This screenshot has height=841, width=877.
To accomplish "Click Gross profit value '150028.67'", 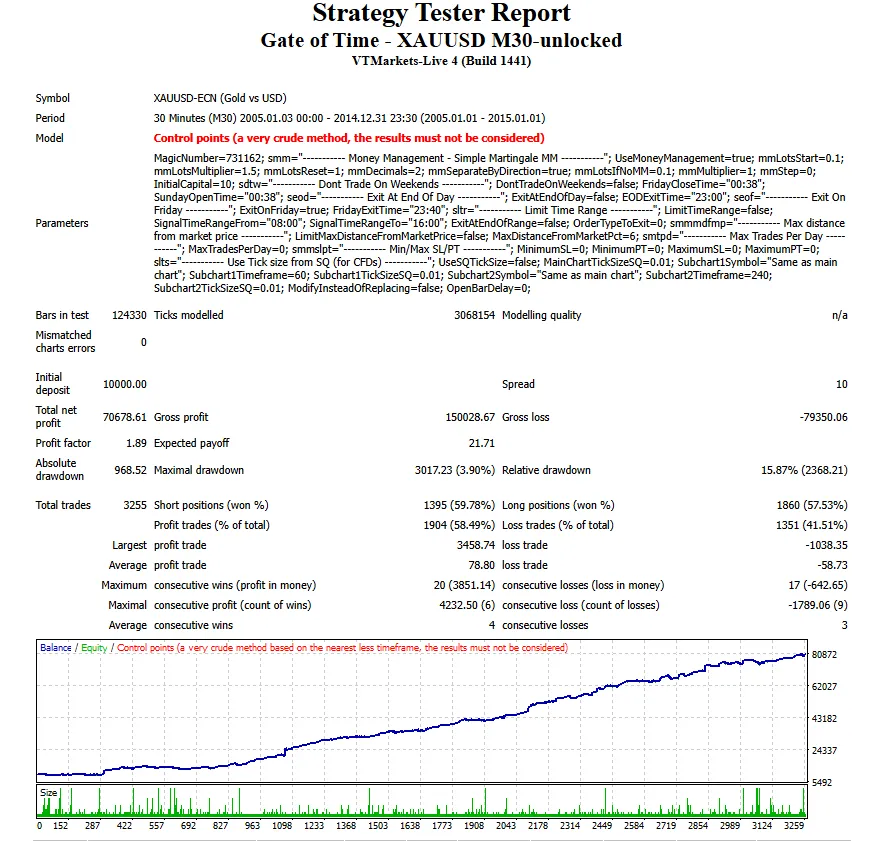I will [x=470, y=417].
